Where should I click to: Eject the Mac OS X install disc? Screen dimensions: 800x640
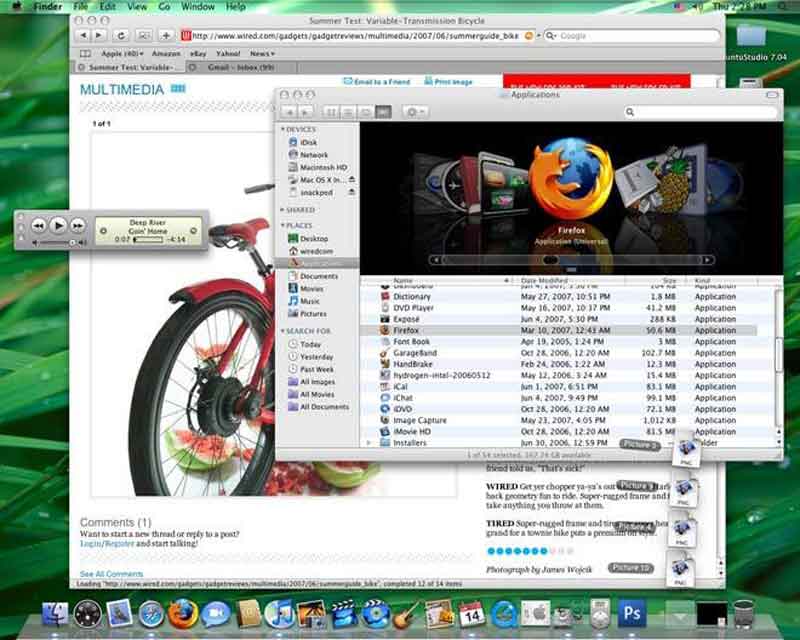point(352,180)
